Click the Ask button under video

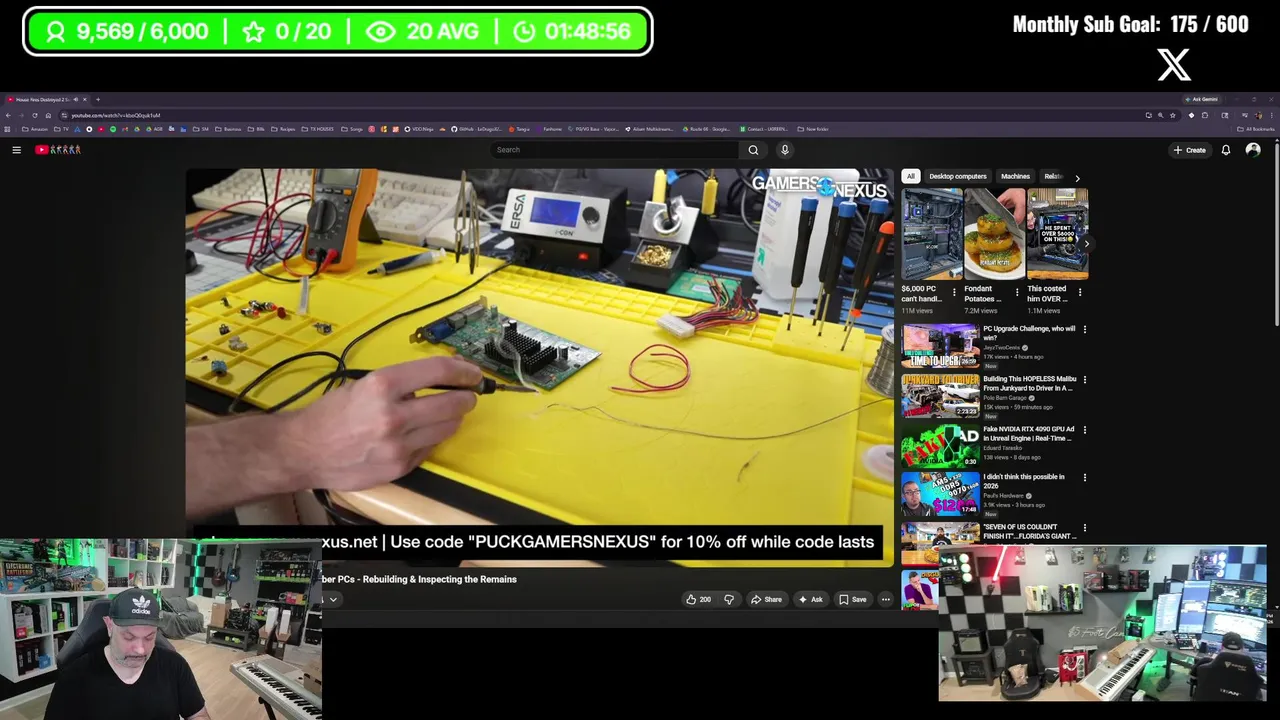tap(810, 599)
